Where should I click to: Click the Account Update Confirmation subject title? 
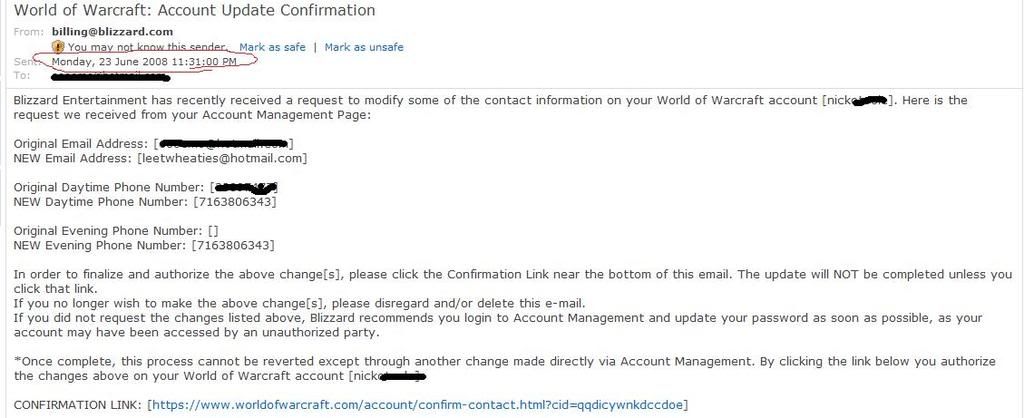tap(195, 10)
